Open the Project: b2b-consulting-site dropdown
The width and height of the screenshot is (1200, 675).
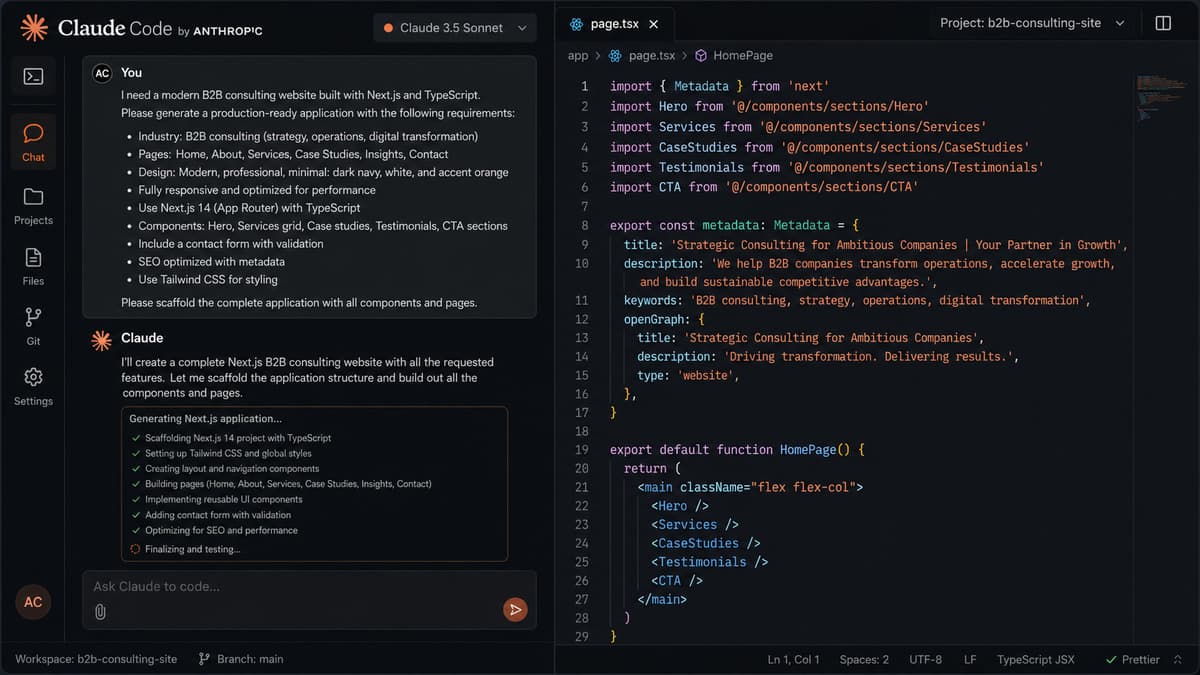1033,23
